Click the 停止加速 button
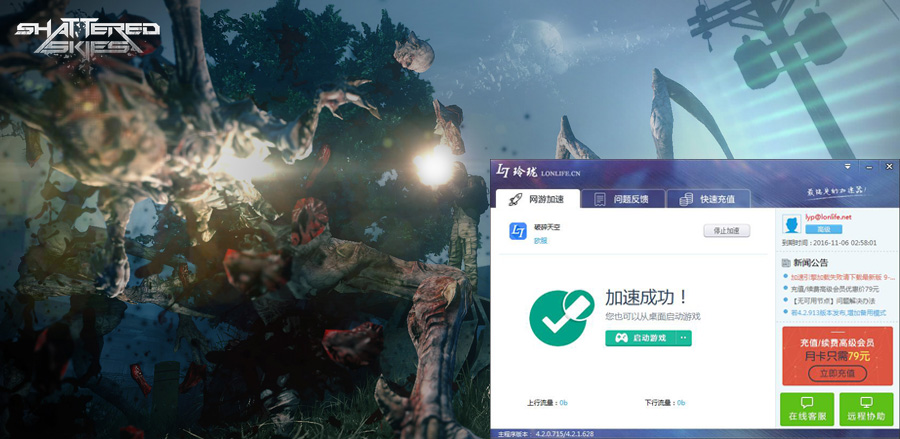 pyautogui.click(x=727, y=231)
